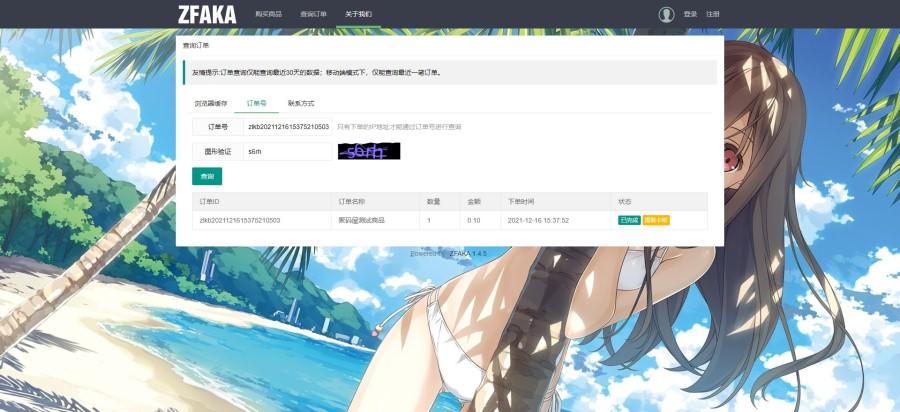Image resolution: width=900 pixels, height=412 pixels.
Task: Click the 订单ID column header
Action: pyautogui.click(x=210, y=201)
